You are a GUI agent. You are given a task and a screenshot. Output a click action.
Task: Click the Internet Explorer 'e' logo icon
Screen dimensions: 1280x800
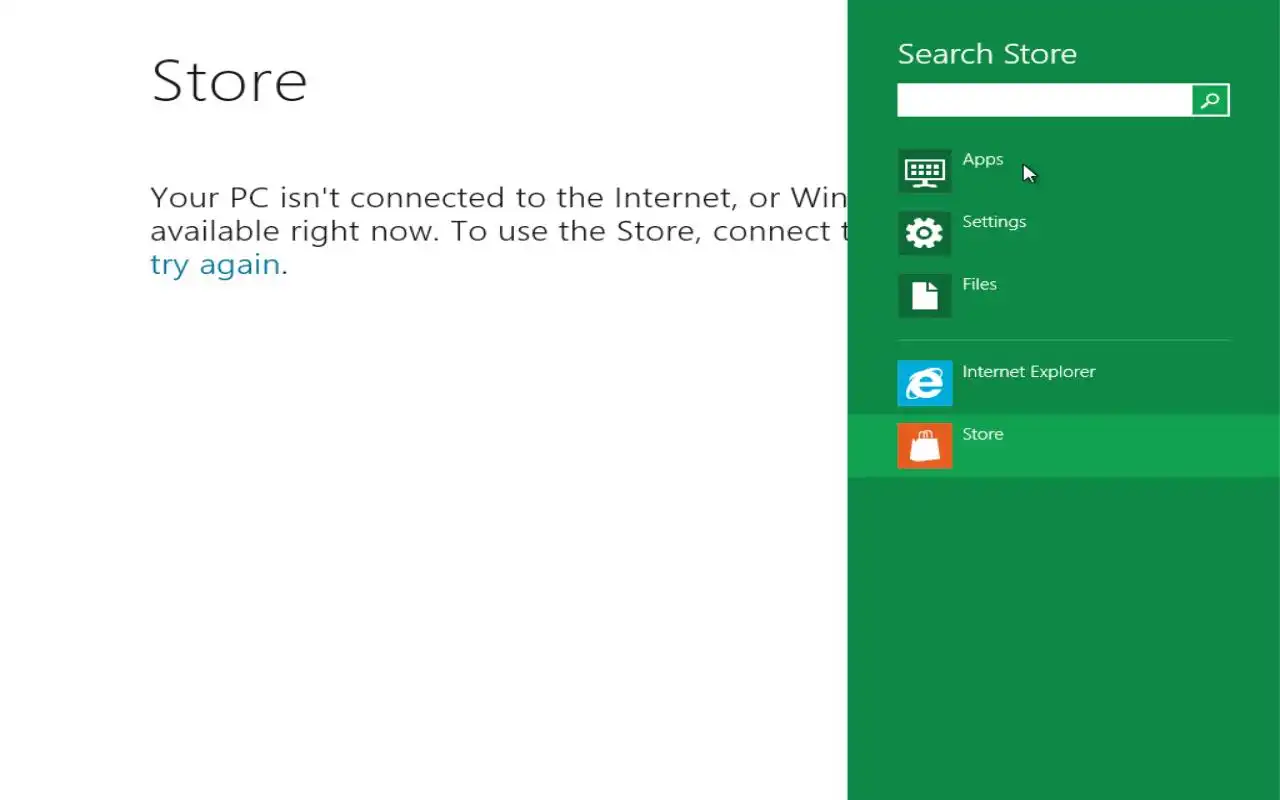pyautogui.click(x=924, y=383)
